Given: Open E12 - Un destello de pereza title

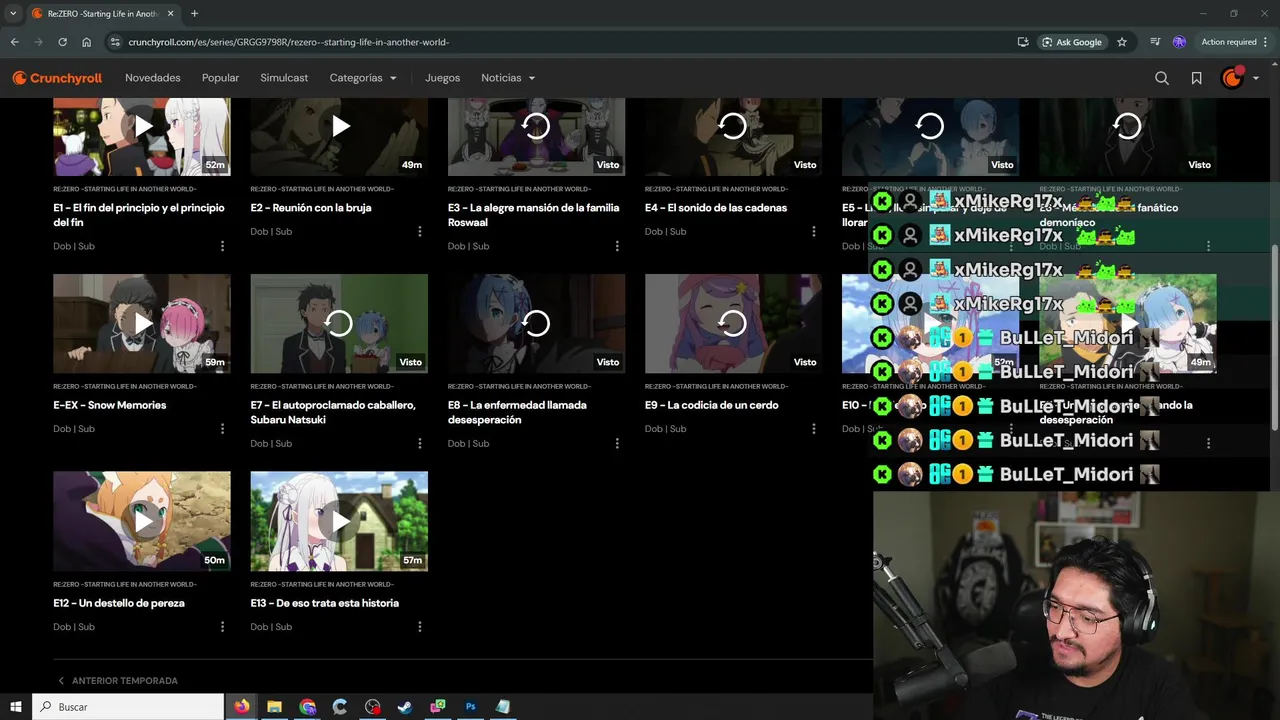Looking at the screenshot, I should point(118,603).
